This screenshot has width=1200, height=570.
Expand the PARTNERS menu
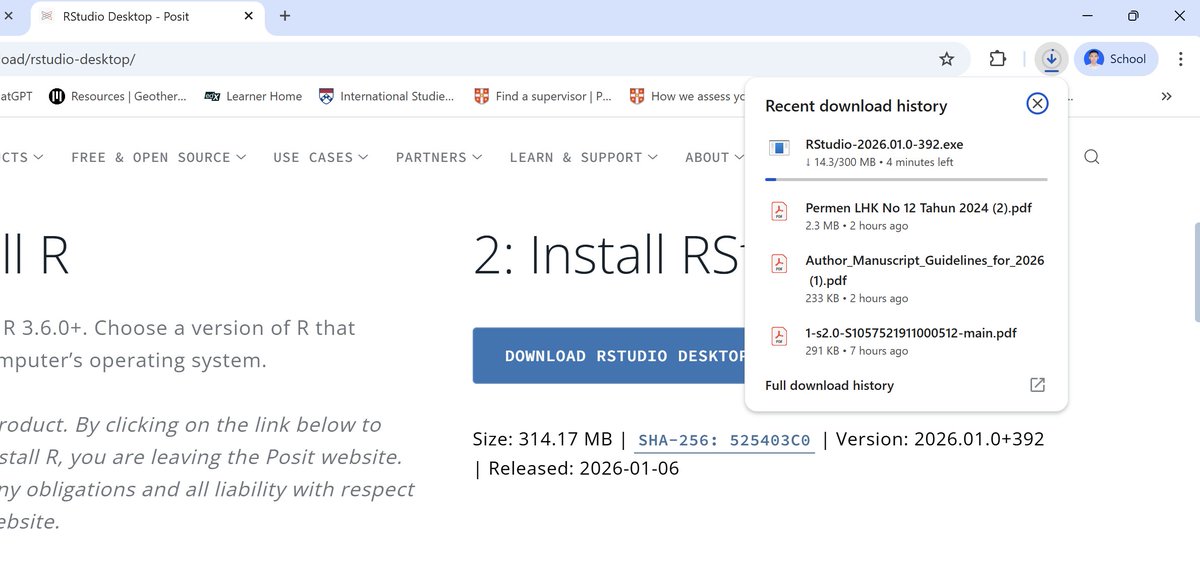(439, 157)
